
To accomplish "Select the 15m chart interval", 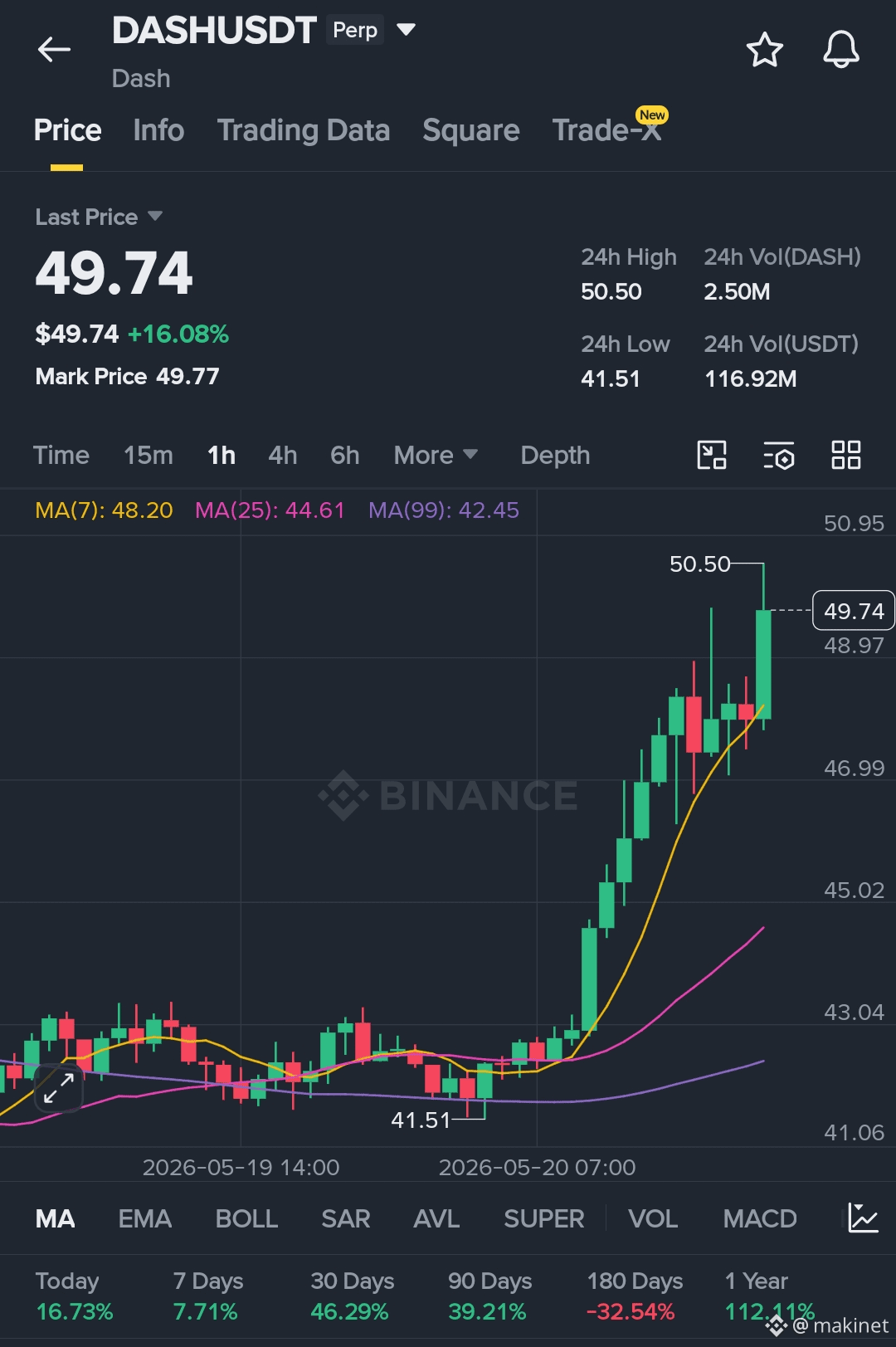I will click(x=149, y=455).
